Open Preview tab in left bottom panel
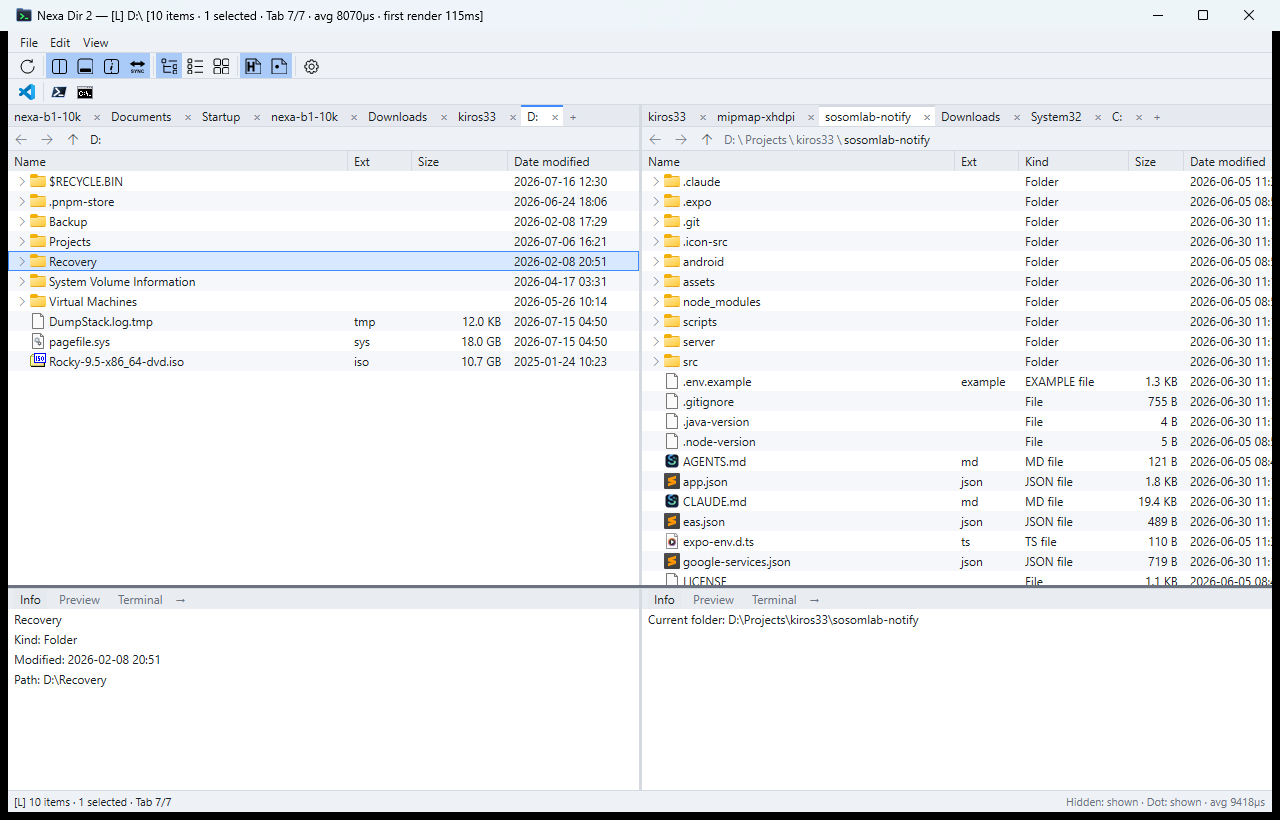 click(x=79, y=600)
